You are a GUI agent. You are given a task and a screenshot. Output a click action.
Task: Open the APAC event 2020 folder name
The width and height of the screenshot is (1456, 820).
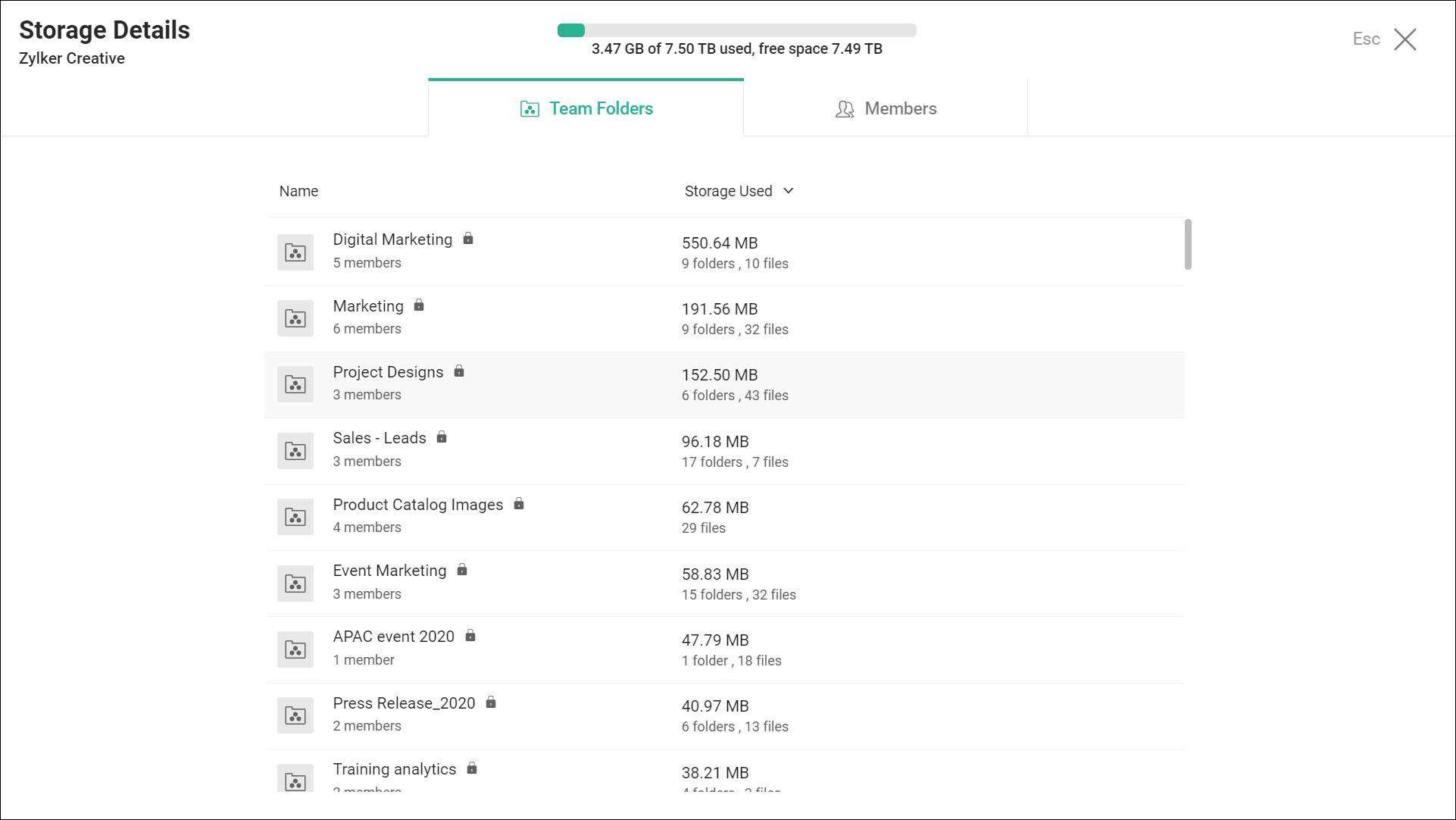coord(393,637)
